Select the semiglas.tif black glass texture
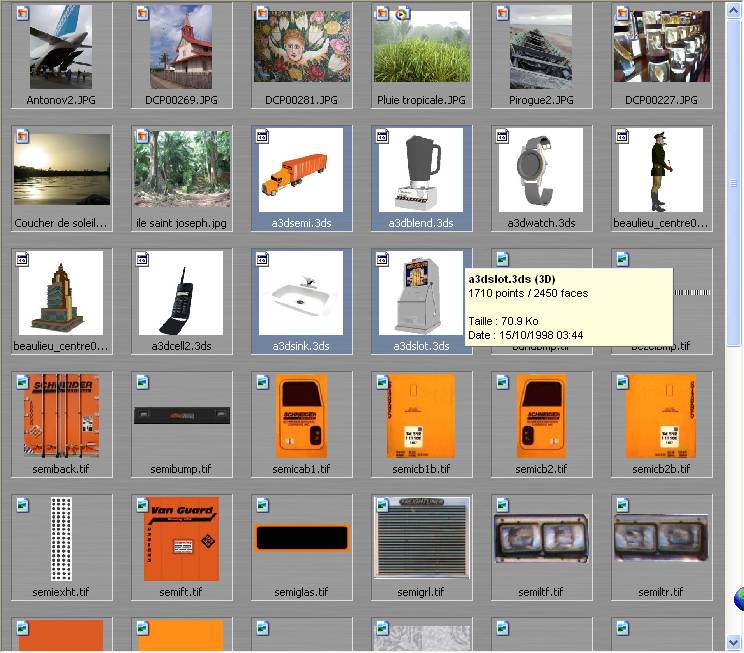Screen dimensions: 744x653 (x=302, y=538)
